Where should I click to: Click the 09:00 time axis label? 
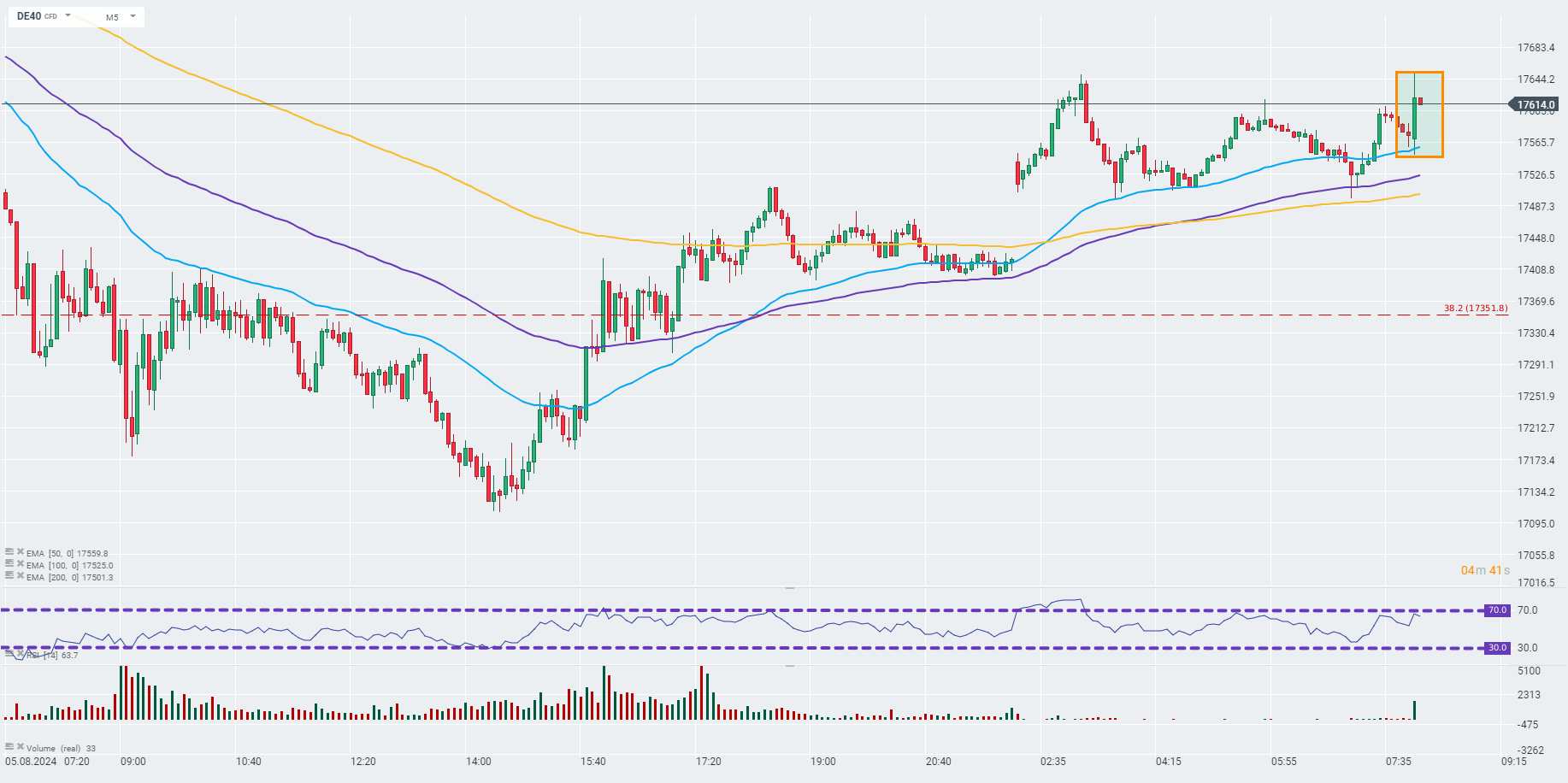(x=133, y=761)
